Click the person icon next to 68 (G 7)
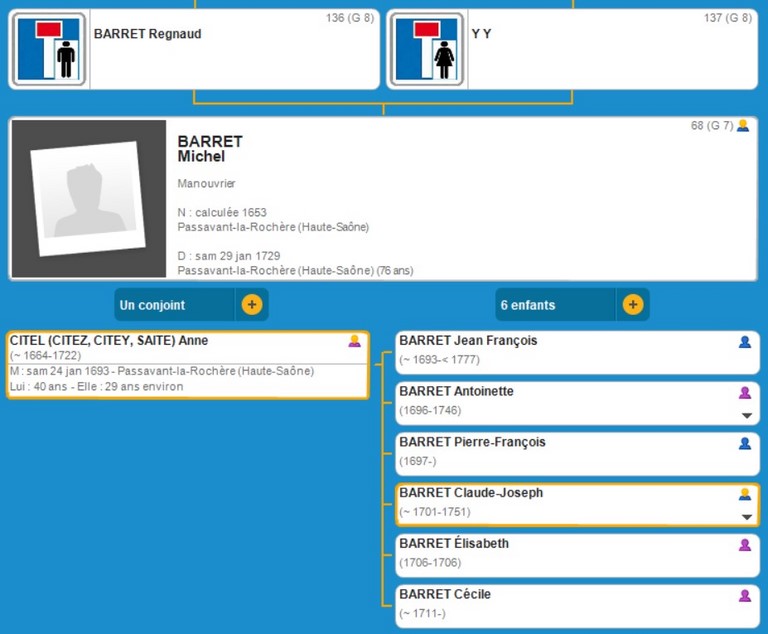This screenshot has height=634, width=768. (742, 126)
